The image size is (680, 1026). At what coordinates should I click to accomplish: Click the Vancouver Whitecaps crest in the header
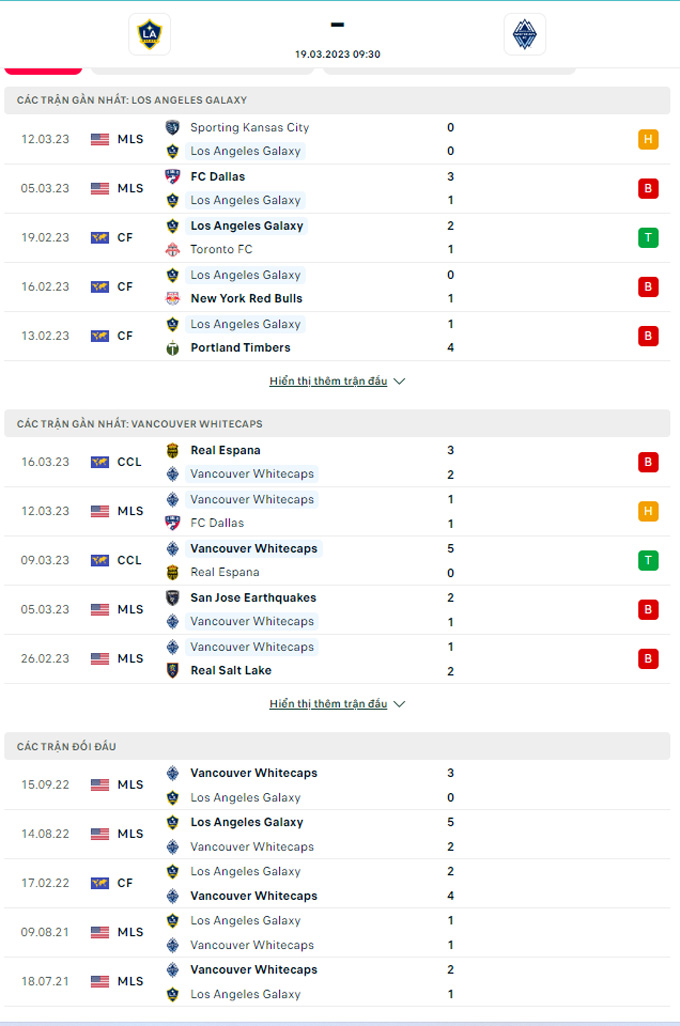[x=524, y=34]
